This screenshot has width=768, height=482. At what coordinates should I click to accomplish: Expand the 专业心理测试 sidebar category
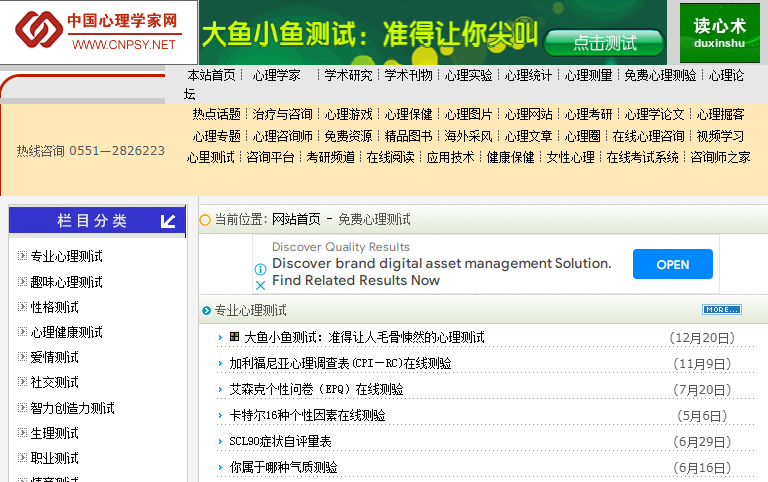point(22,256)
